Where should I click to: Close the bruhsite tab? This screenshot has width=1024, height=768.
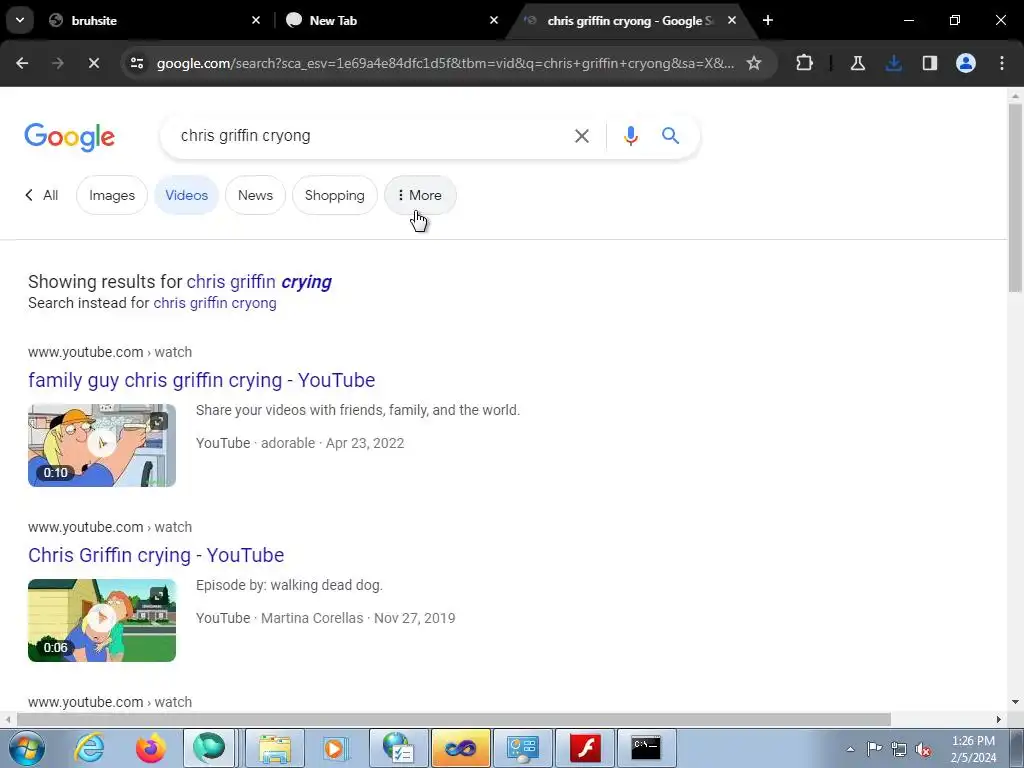coord(256,20)
